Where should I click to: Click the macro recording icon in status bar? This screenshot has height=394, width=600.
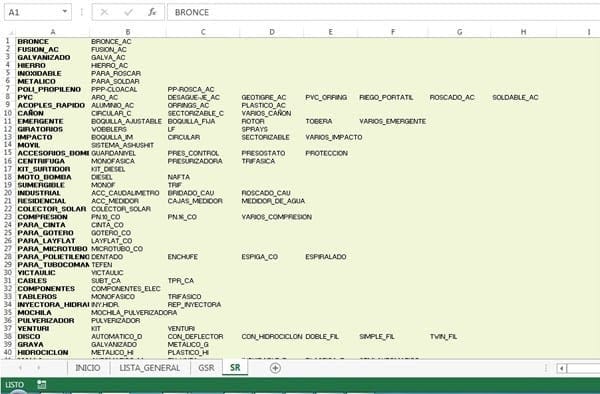[x=41, y=384]
